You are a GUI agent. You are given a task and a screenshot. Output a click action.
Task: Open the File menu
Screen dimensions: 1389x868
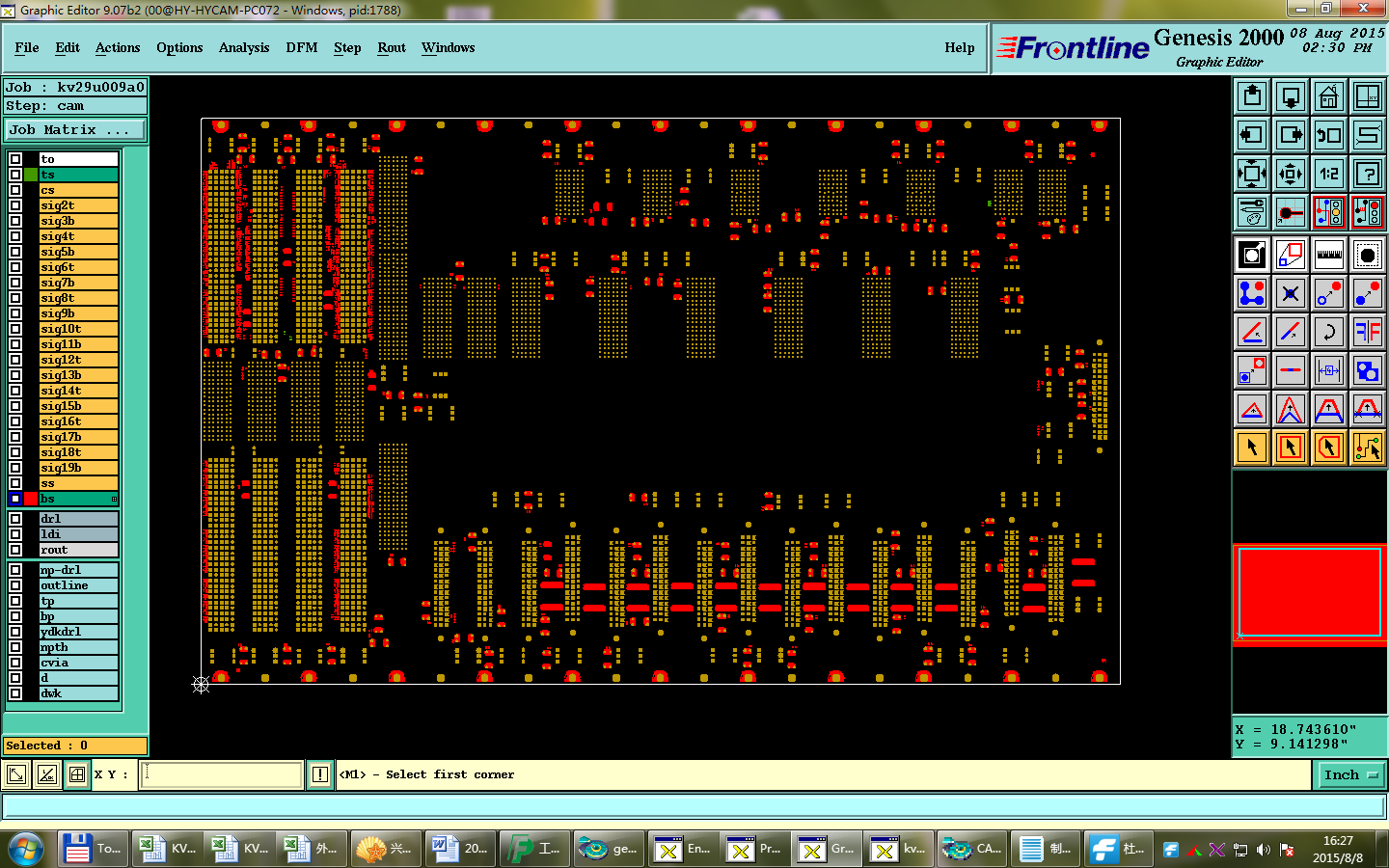tap(27, 47)
